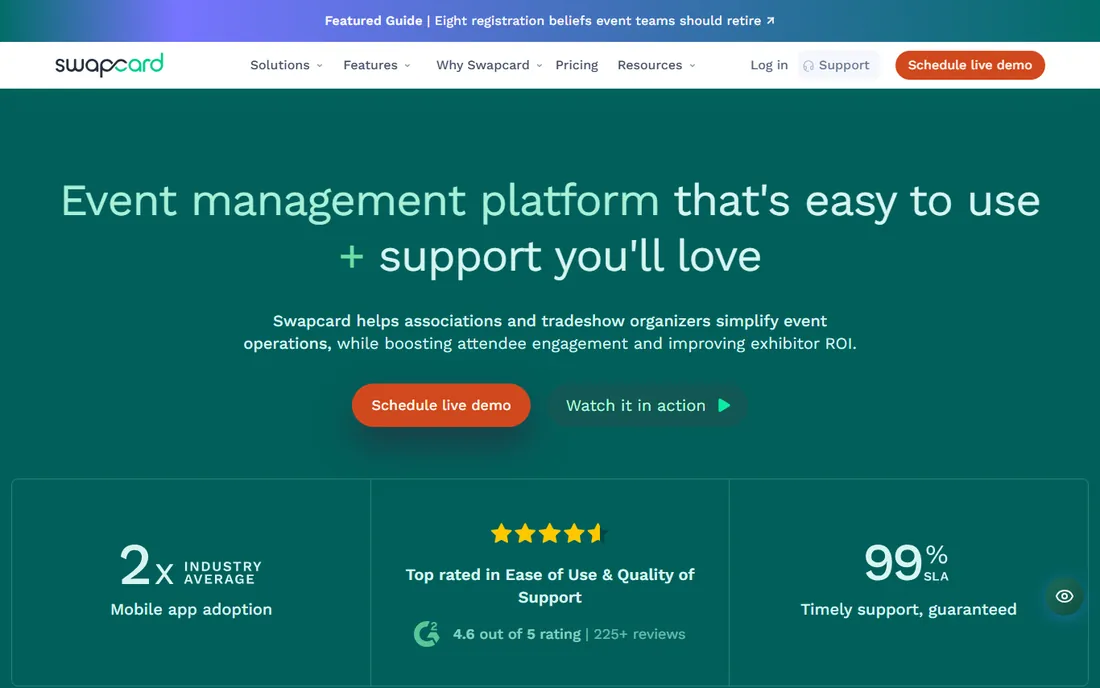Click the five-star rating graphic
Screen dimensions: 1100x688
[547, 534]
